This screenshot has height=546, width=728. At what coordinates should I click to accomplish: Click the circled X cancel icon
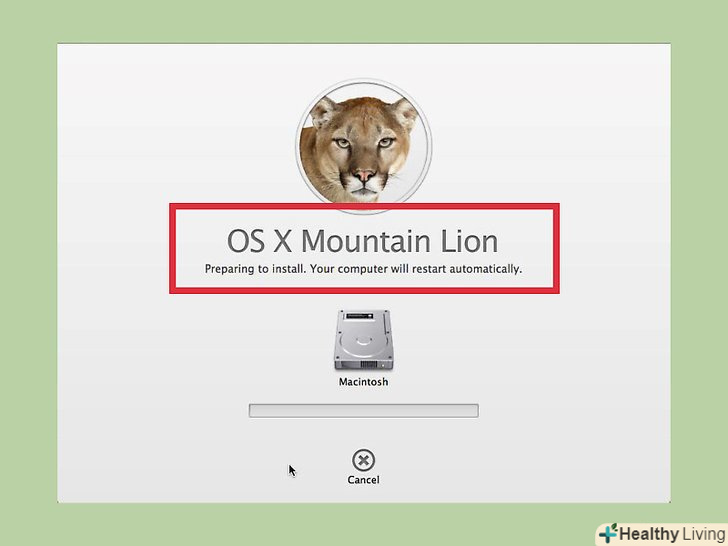click(364, 460)
